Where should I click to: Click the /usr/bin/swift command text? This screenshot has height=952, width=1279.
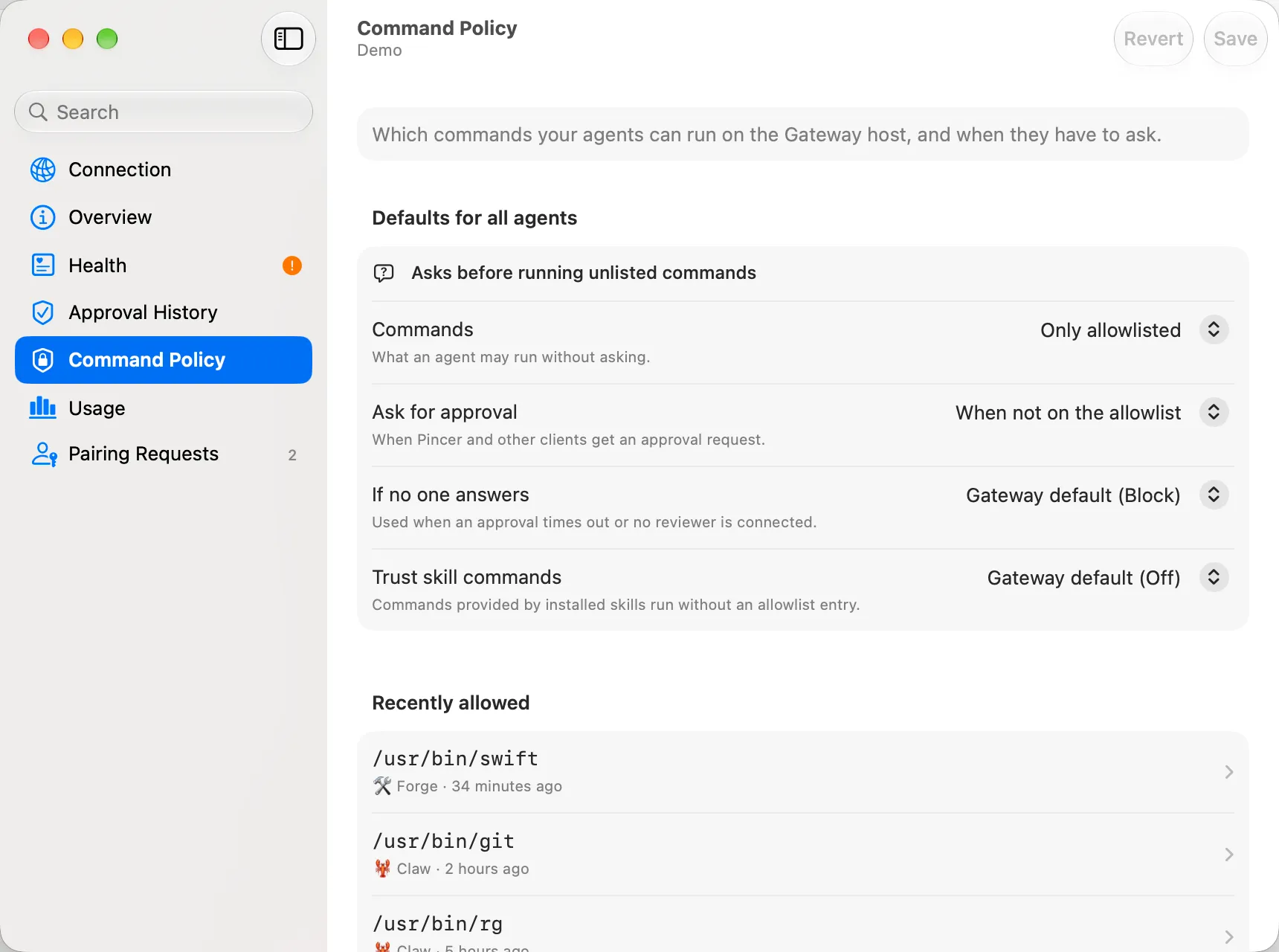click(455, 759)
